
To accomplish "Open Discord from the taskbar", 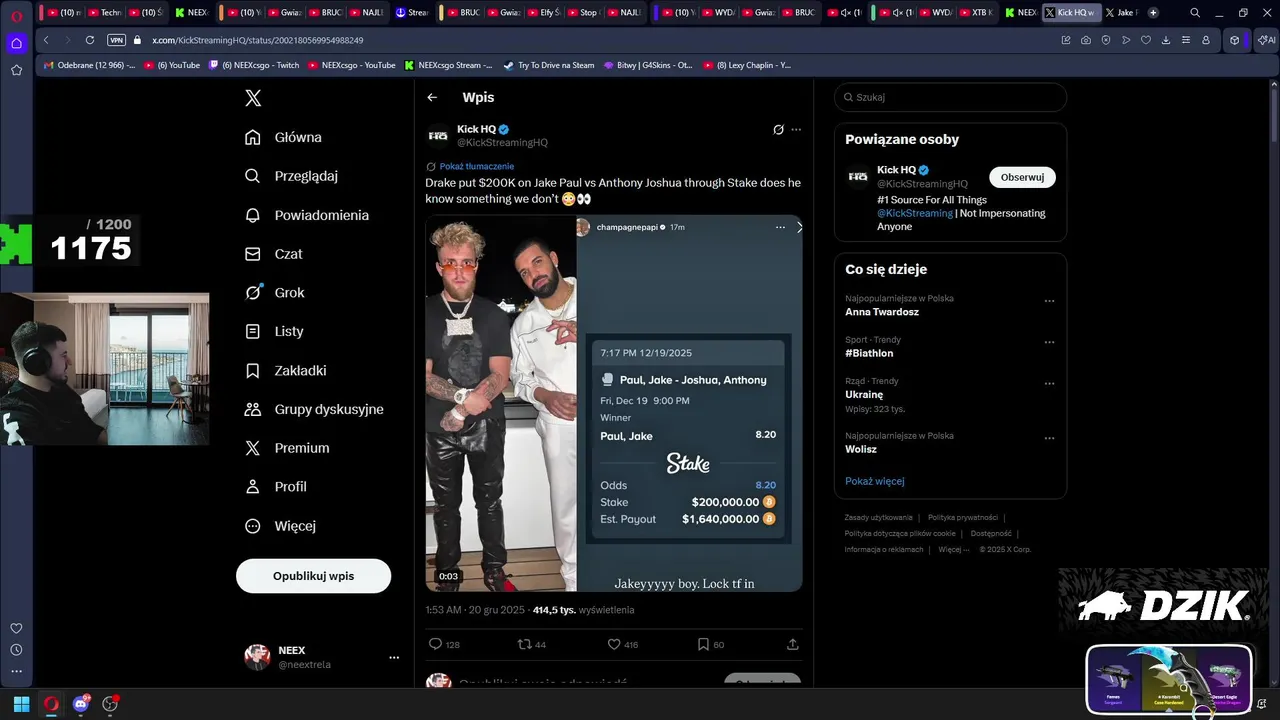I will click(x=81, y=704).
